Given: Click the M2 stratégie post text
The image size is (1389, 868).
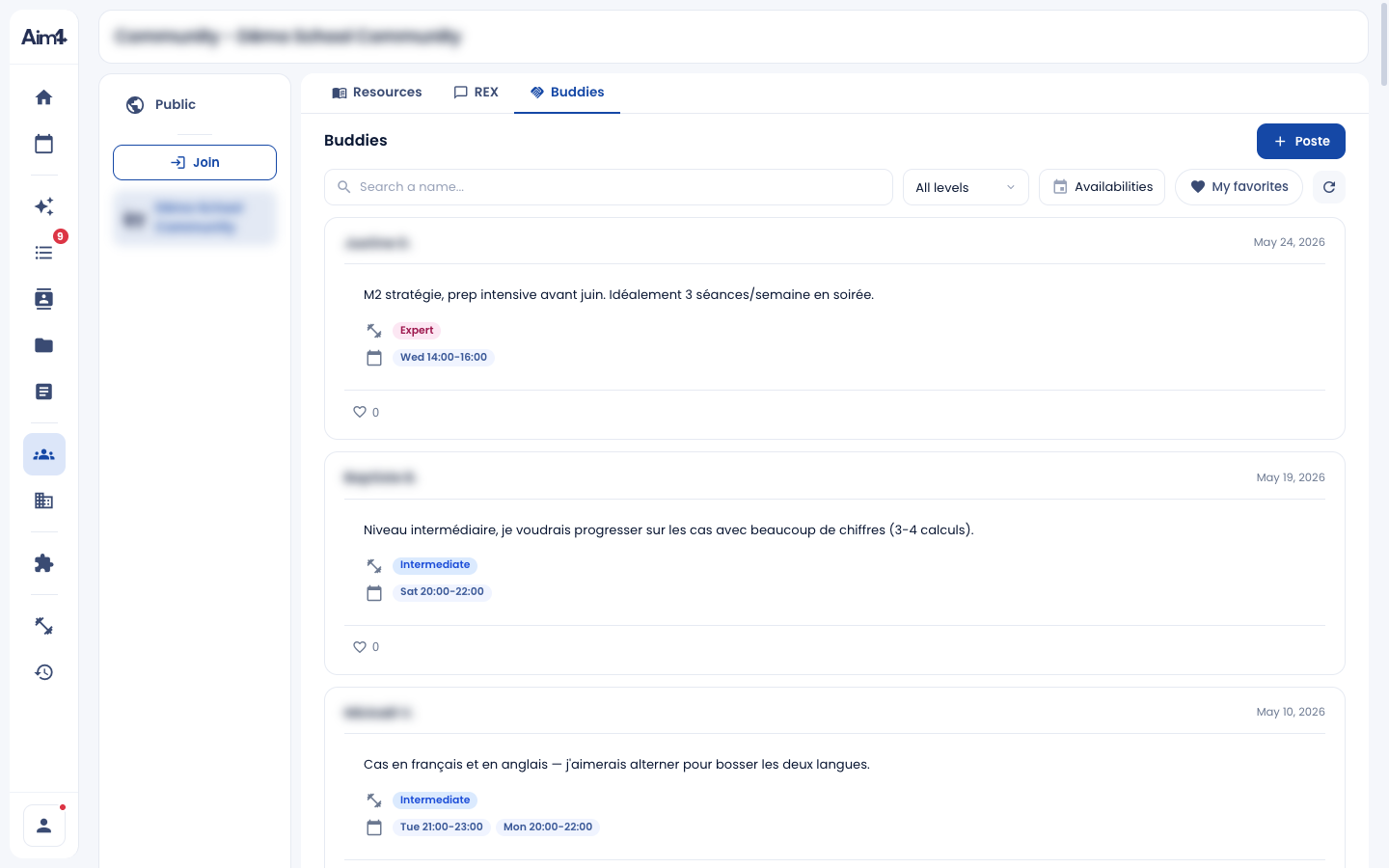Looking at the screenshot, I should point(618,295).
